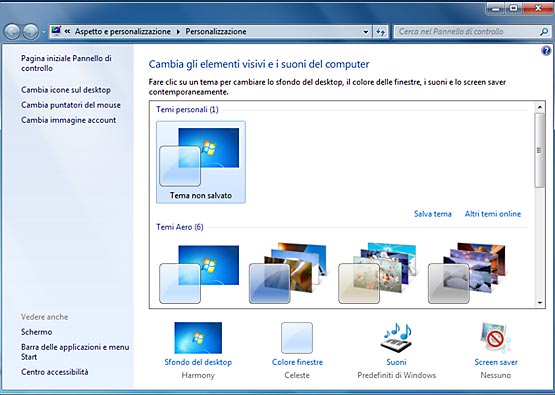Image resolution: width=555 pixels, height=395 pixels.
Task: Click the theme list scroll down arrow
Action: pyautogui.click(x=540, y=303)
